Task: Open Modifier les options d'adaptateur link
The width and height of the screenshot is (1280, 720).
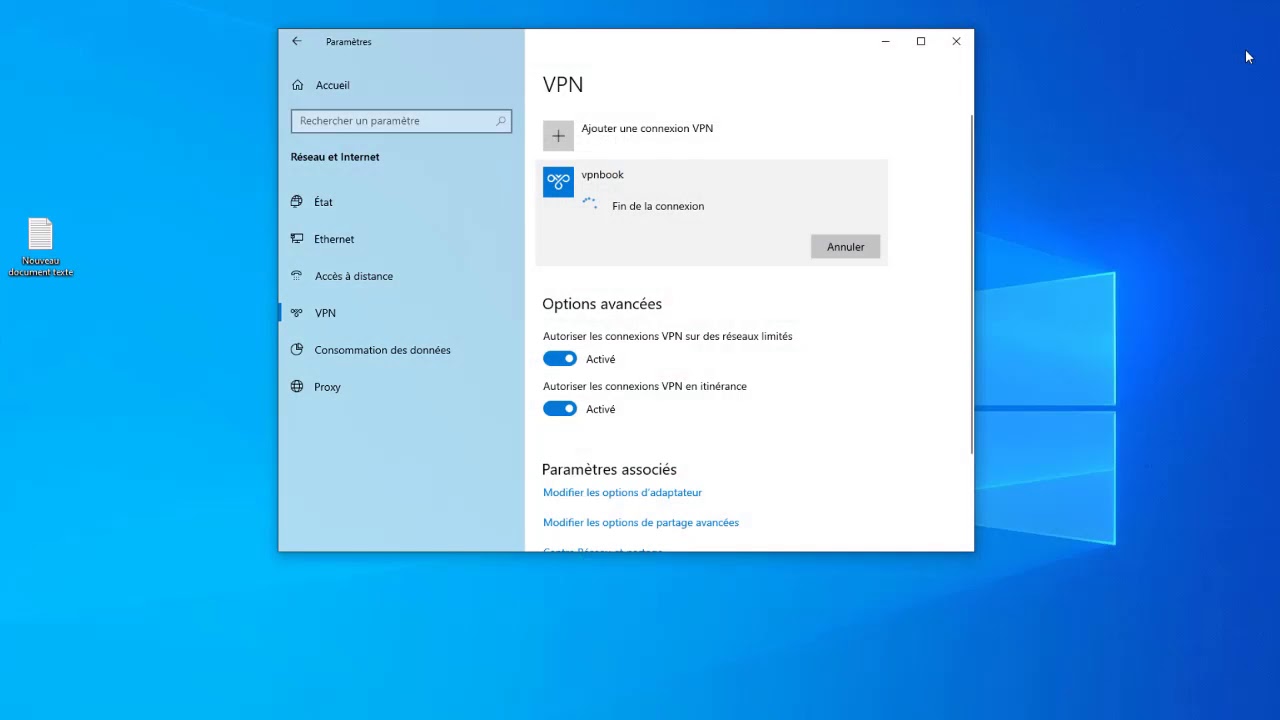Action: pyautogui.click(x=622, y=492)
